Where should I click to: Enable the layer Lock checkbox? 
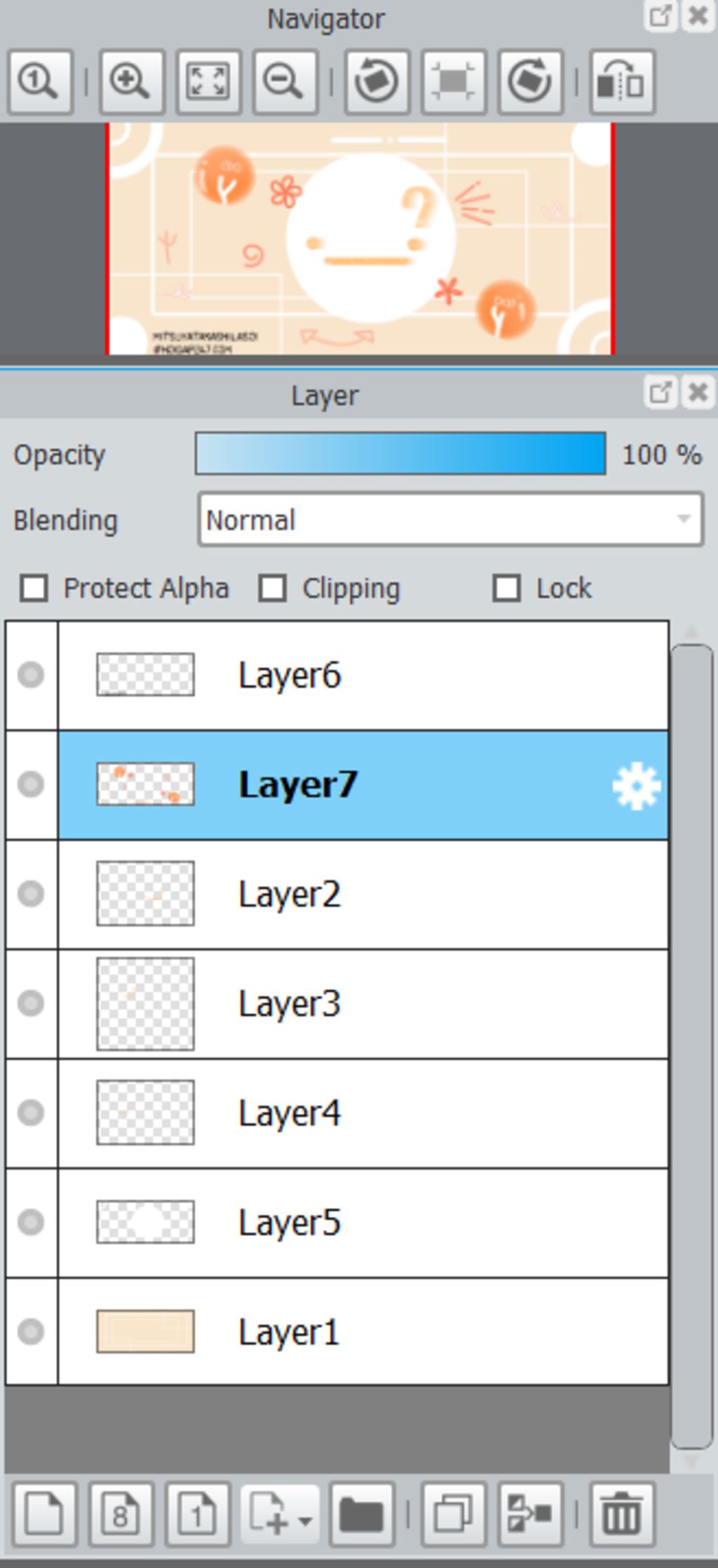tap(507, 589)
